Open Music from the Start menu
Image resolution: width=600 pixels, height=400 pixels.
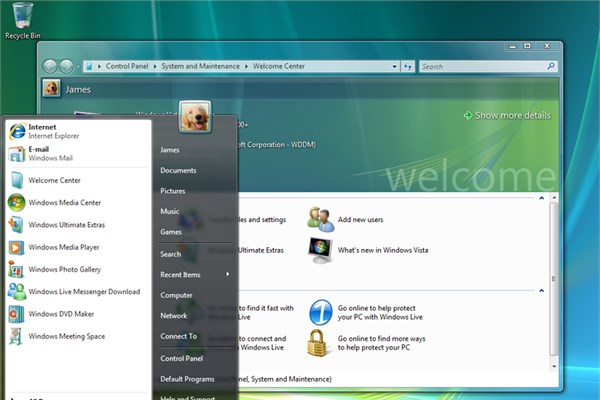[170, 211]
